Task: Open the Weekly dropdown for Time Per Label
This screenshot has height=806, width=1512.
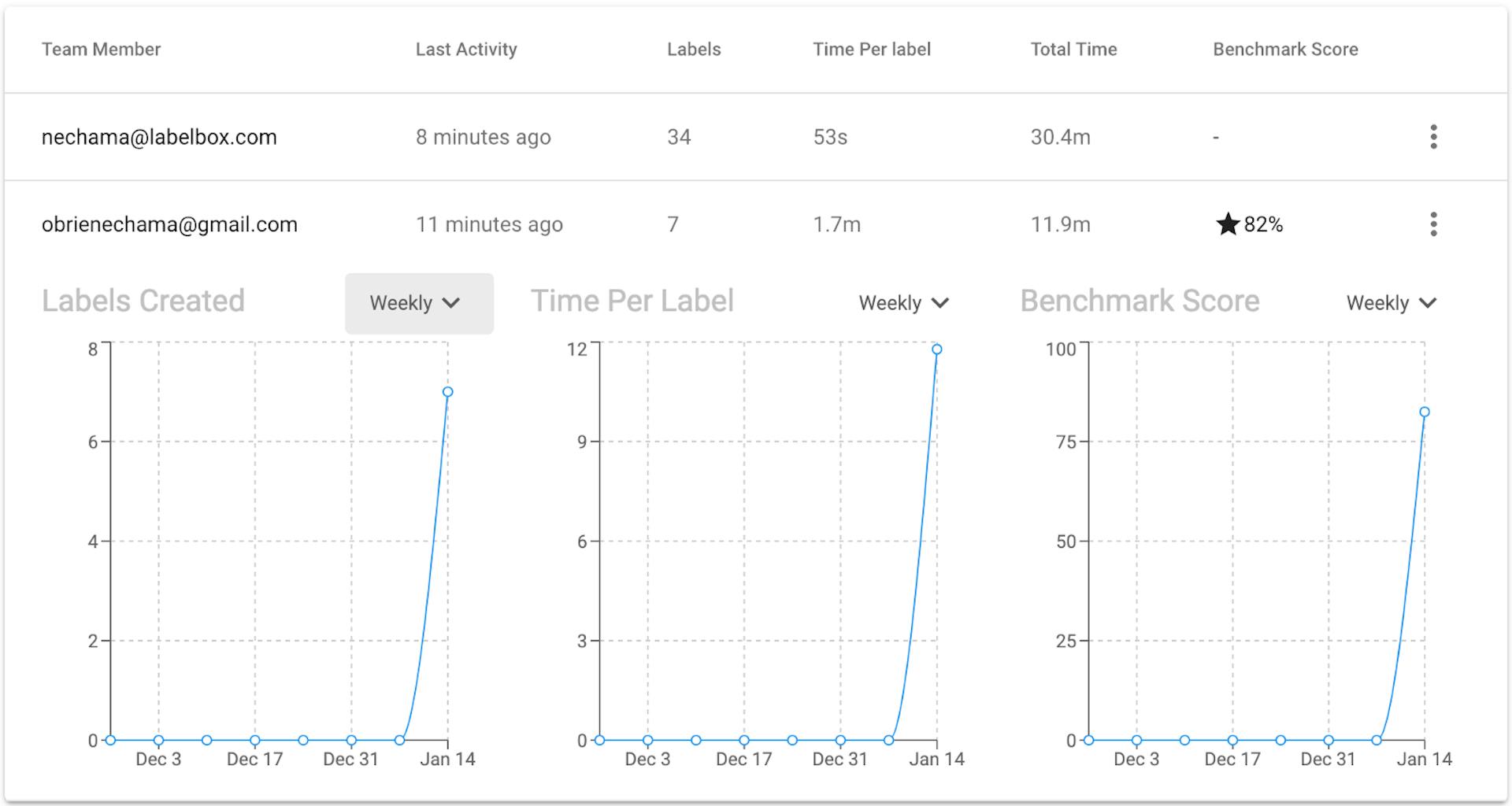Action: [x=903, y=303]
